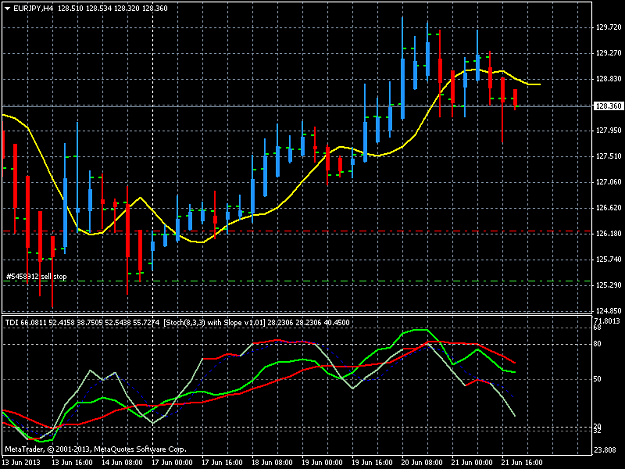625x469 pixels.
Task: Click the 19 Jun 00:00 time label
Action: coord(322,463)
